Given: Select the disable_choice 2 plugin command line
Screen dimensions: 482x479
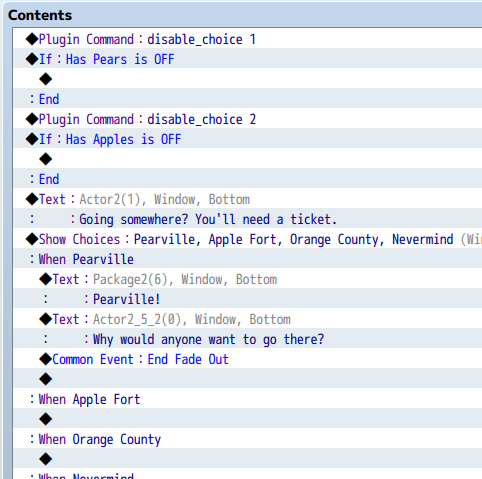Looking at the screenshot, I should pos(248,119).
